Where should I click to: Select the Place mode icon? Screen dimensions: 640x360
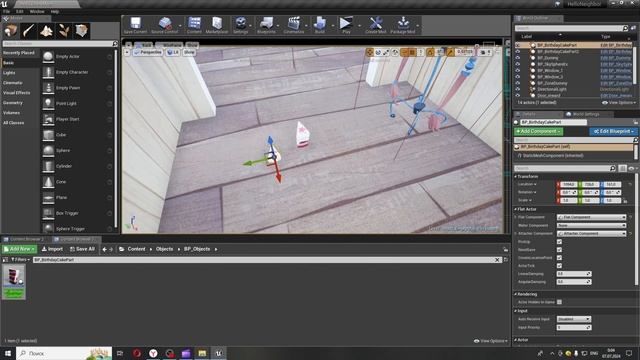(11, 31)
